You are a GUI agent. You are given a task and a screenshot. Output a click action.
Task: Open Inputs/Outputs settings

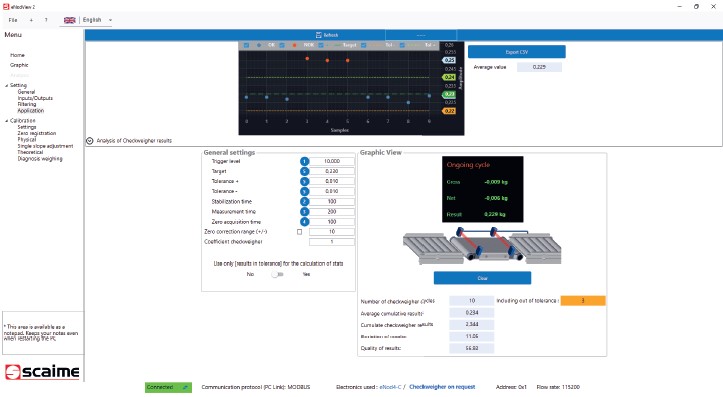(x=35, y=98)
